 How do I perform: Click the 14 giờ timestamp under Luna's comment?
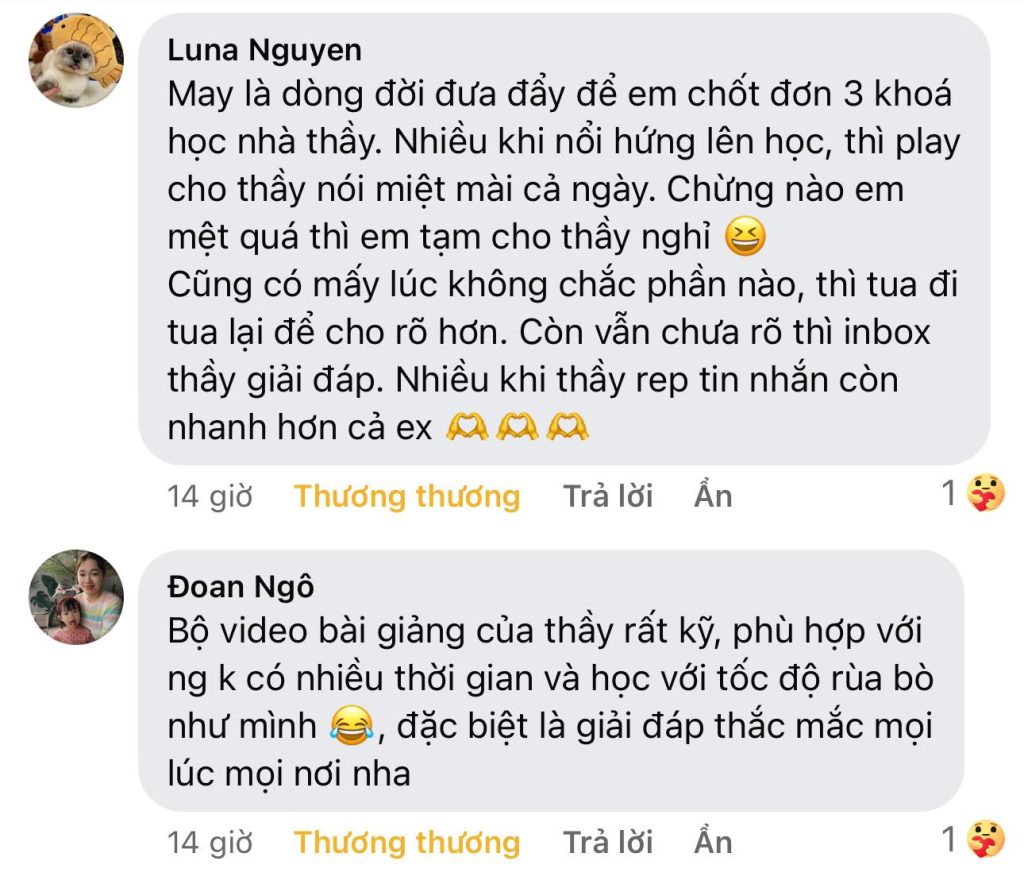210,496
